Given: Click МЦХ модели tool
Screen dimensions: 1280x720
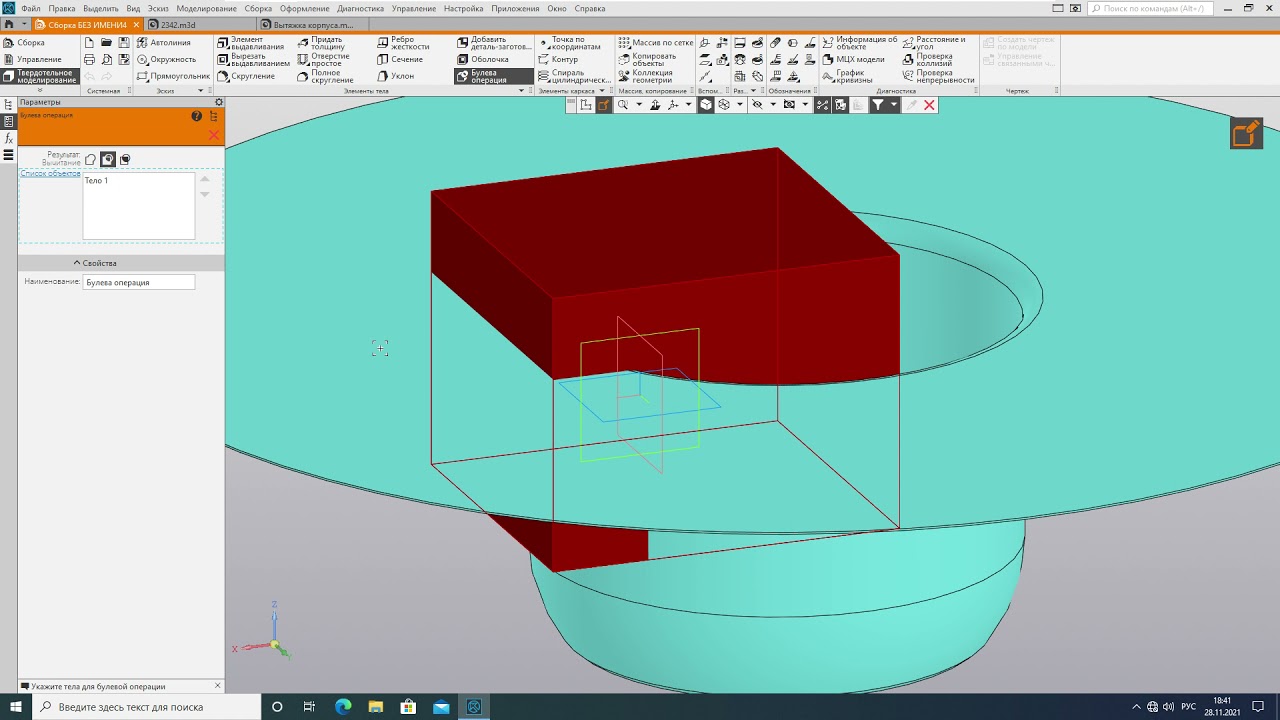Looking at the screenshot, I should tap(853, 60).
